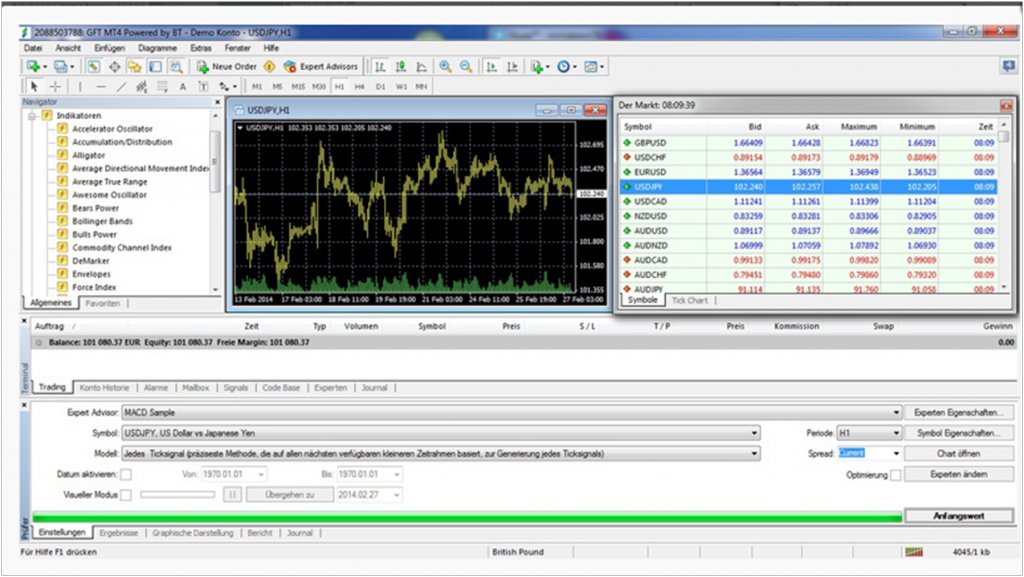Select the H4 timeframe toggle
This screenshot has width=1024, height=577.
359,86
